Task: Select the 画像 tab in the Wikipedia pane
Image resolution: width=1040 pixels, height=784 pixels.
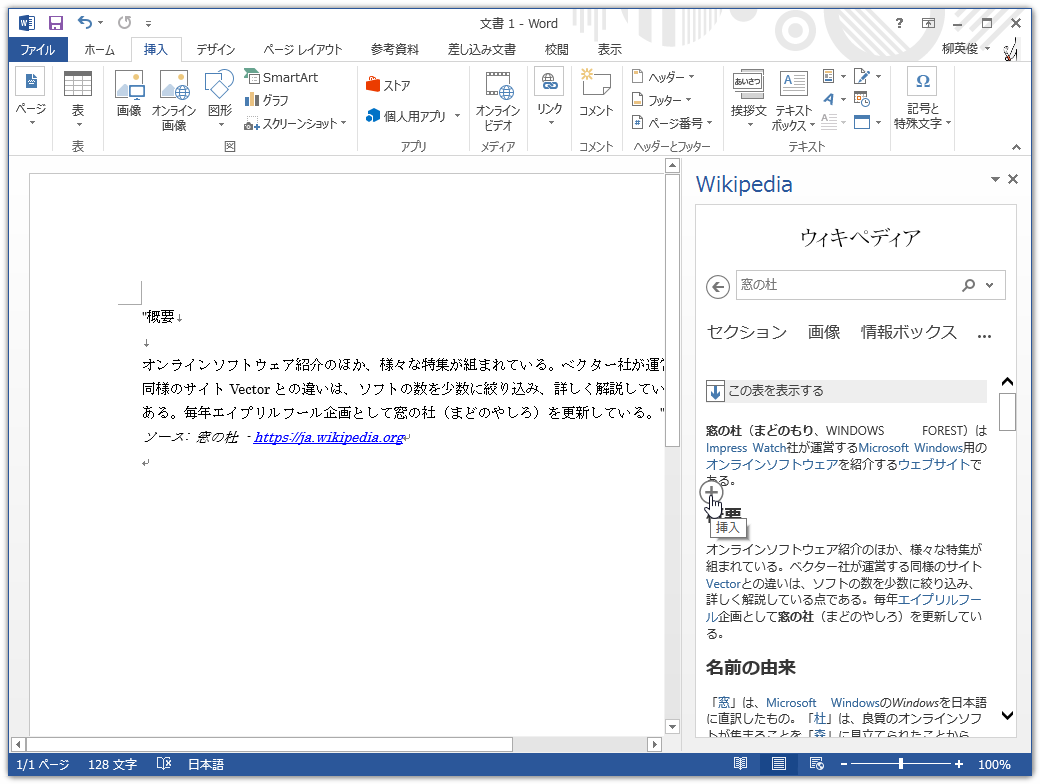Action: (824, 334)
